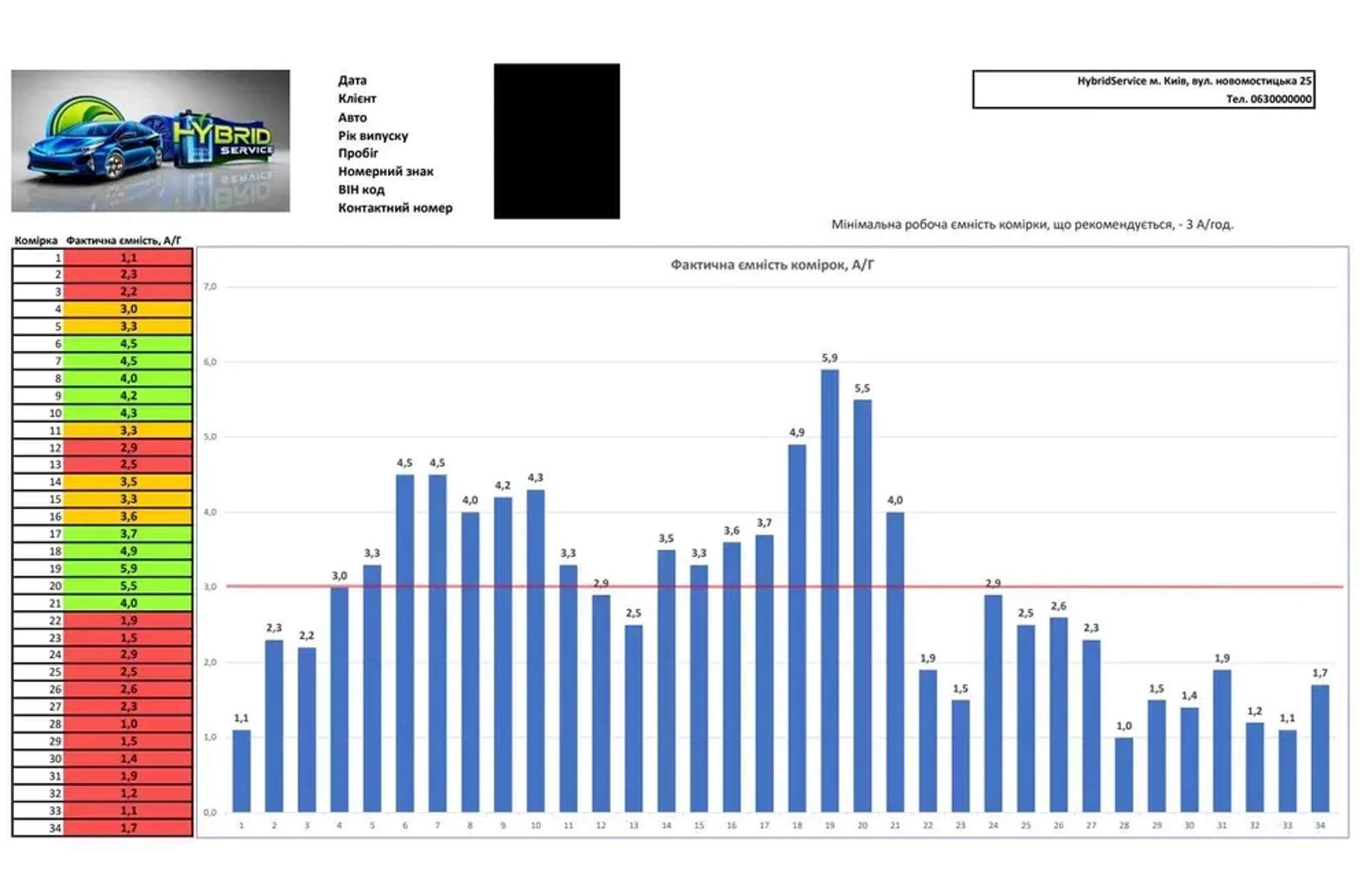1372x886 pixels.
Task: Select the 'Дата' field label
Action: 352,81
